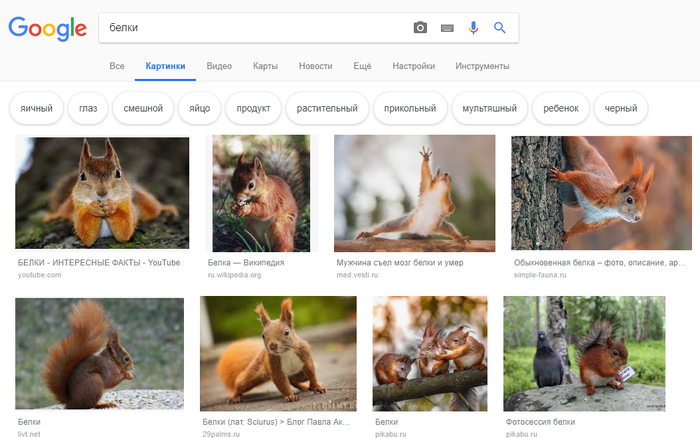Click the camera search-by-image icon
Screen dimensions: 700x438
click(420, 28)
